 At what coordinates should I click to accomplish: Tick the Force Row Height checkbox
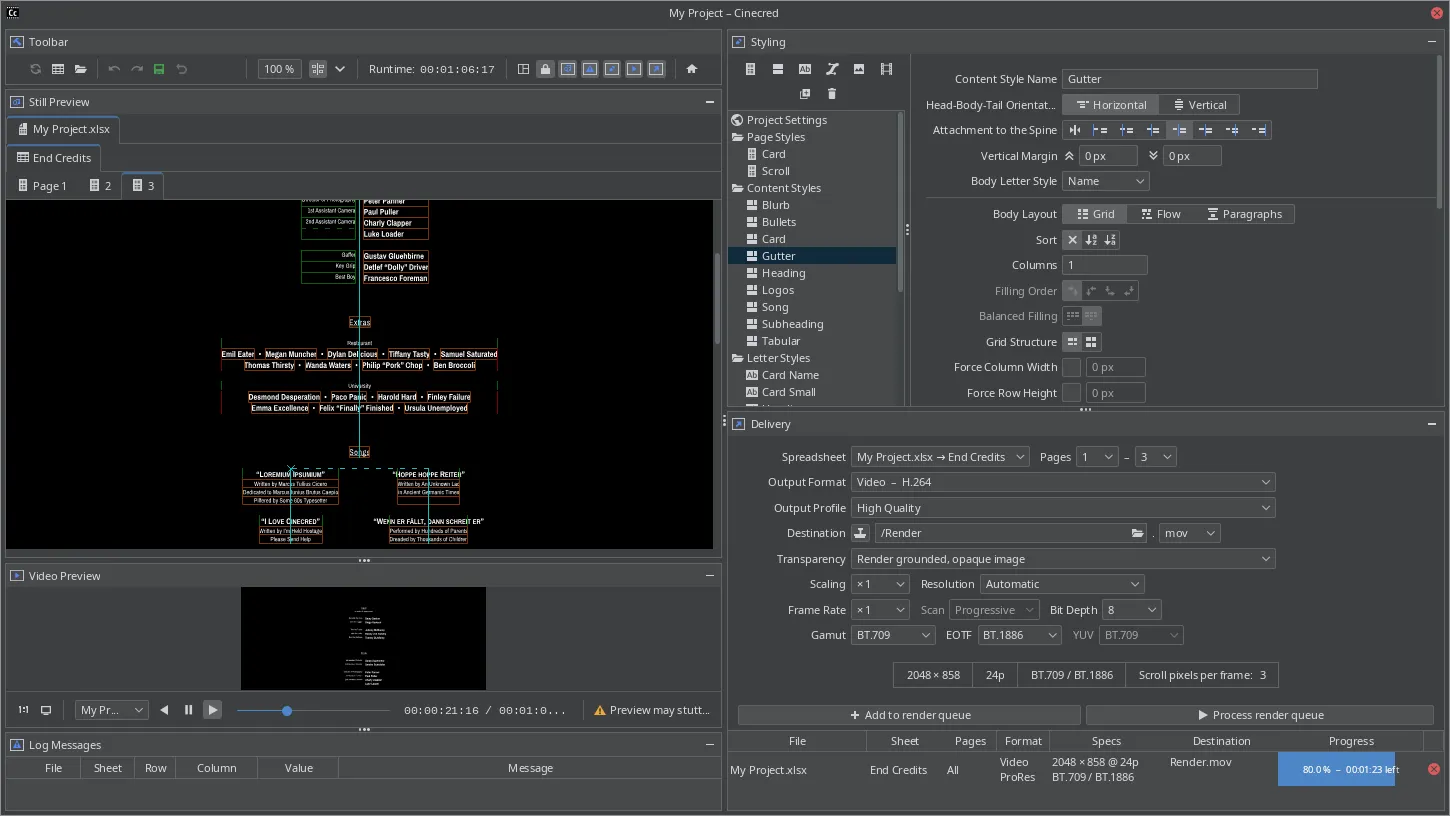[x=1071, y=393]
